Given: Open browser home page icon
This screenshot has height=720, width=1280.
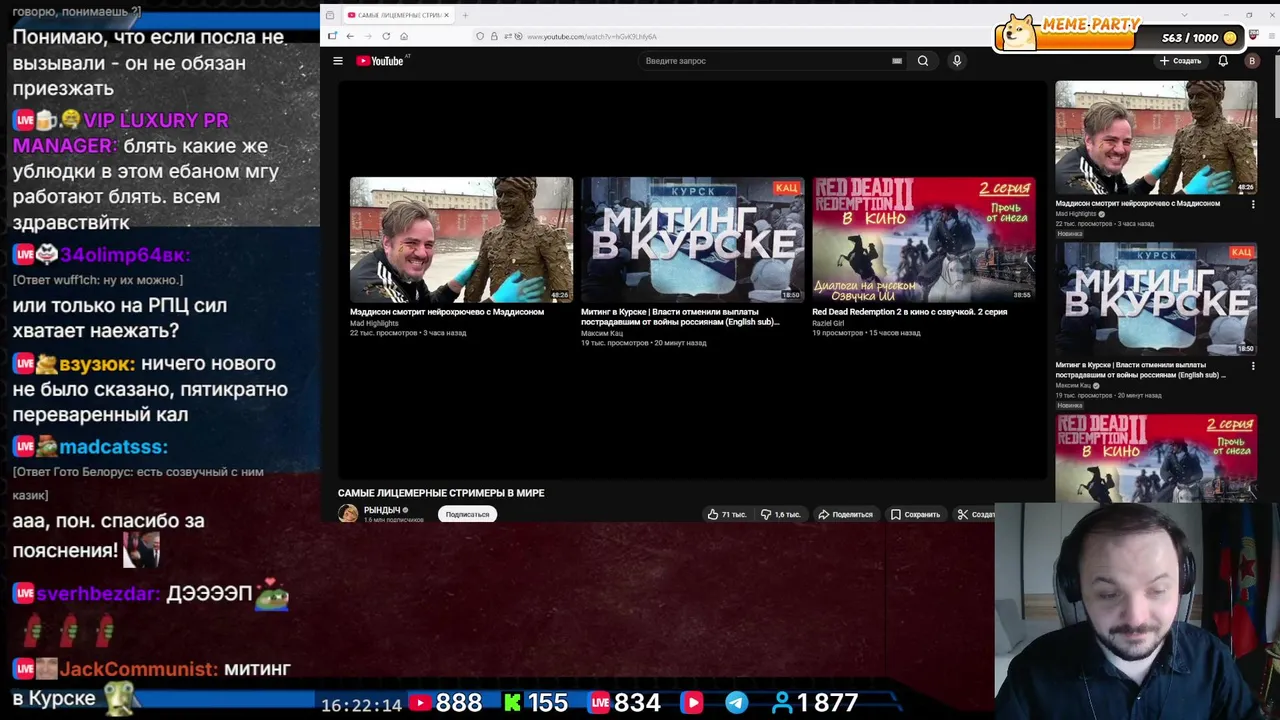Looking at the screenshot, I should point(404,36).
